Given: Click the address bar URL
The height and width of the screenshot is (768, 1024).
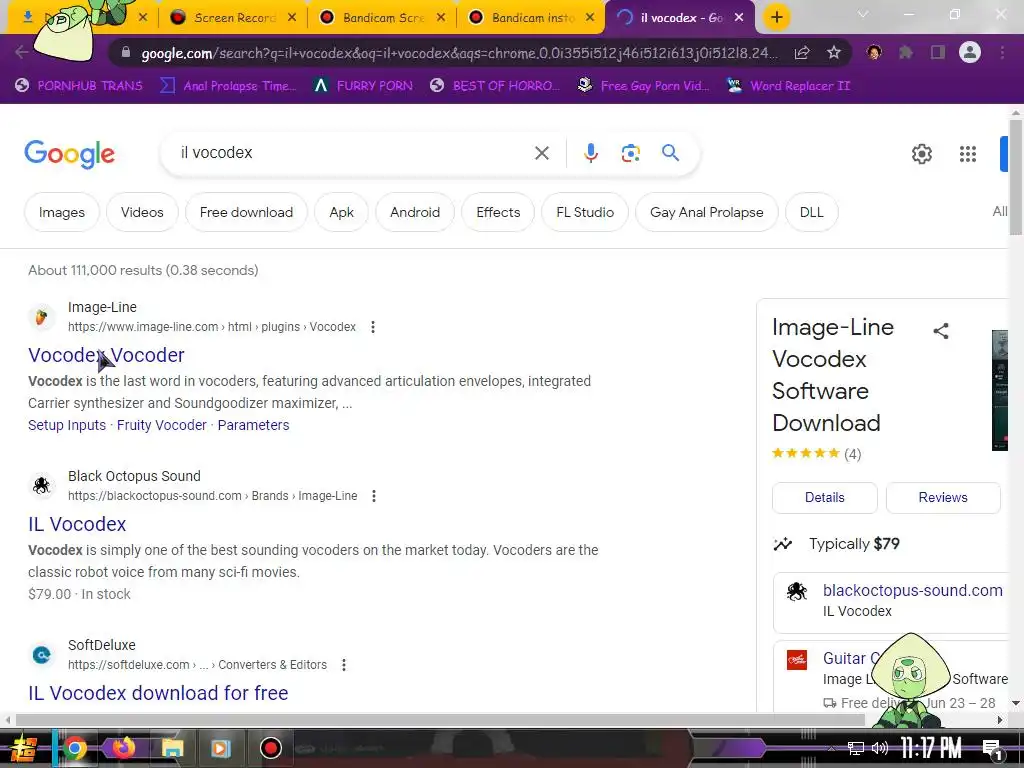Looking at the screenshot, I should pyautogui.click(x=459, y=53).
